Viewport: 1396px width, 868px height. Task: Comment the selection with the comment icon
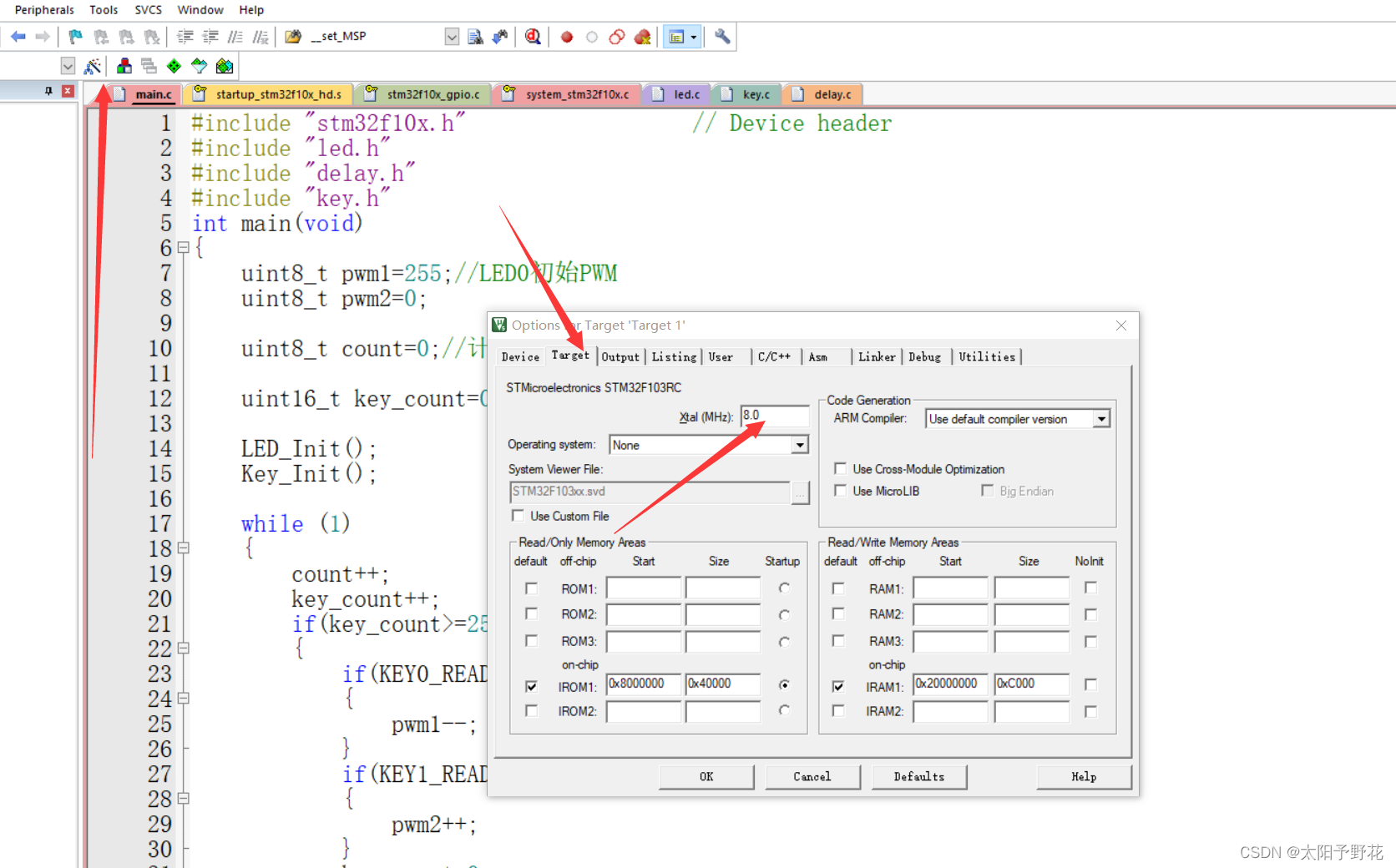(235, 37)
